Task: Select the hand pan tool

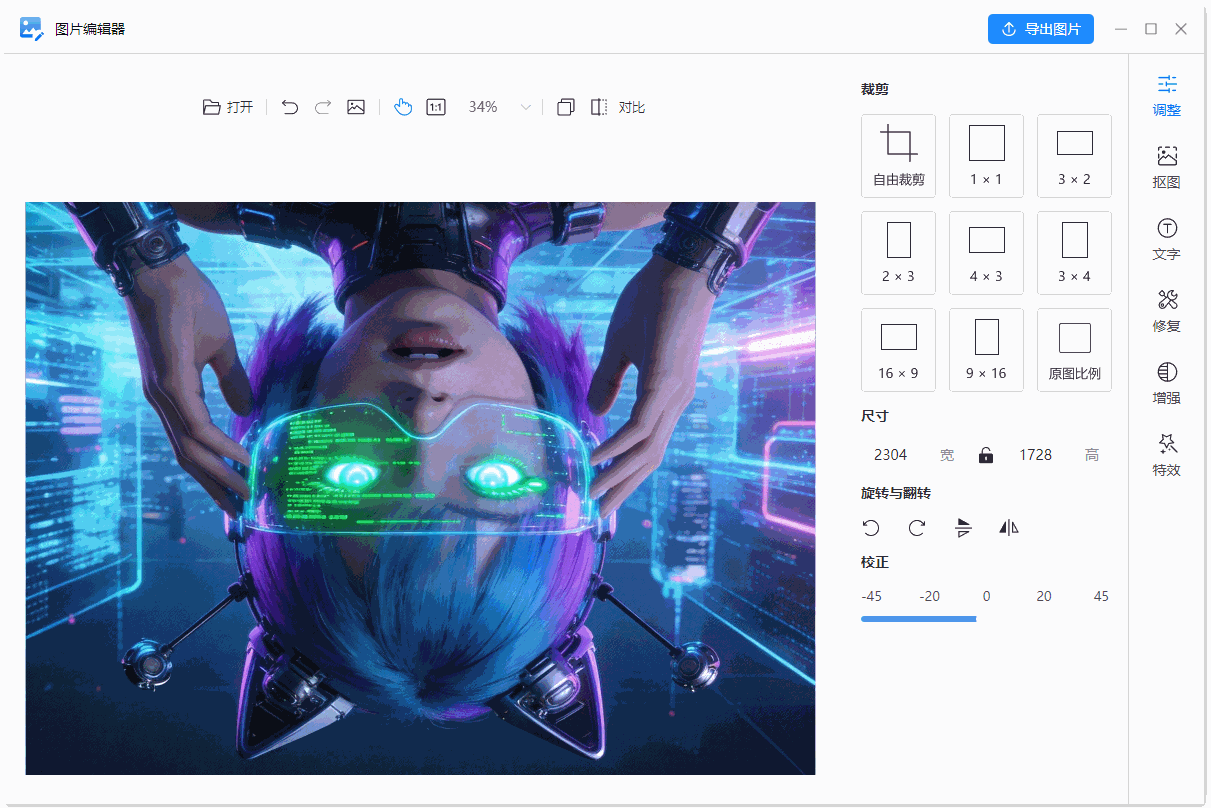Action: click(403, 107)
